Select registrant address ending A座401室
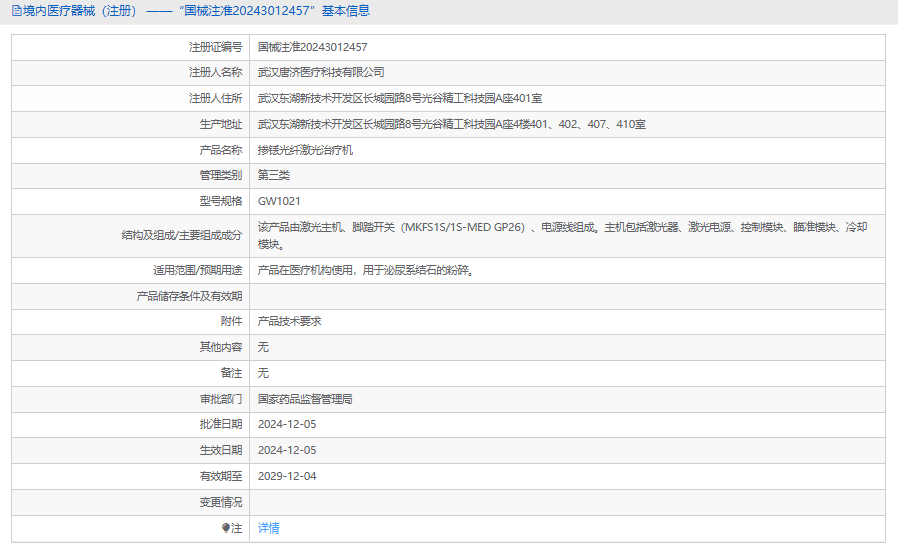Image resolution: width=898 pixels, height=550 pixels. pos(400,99)
